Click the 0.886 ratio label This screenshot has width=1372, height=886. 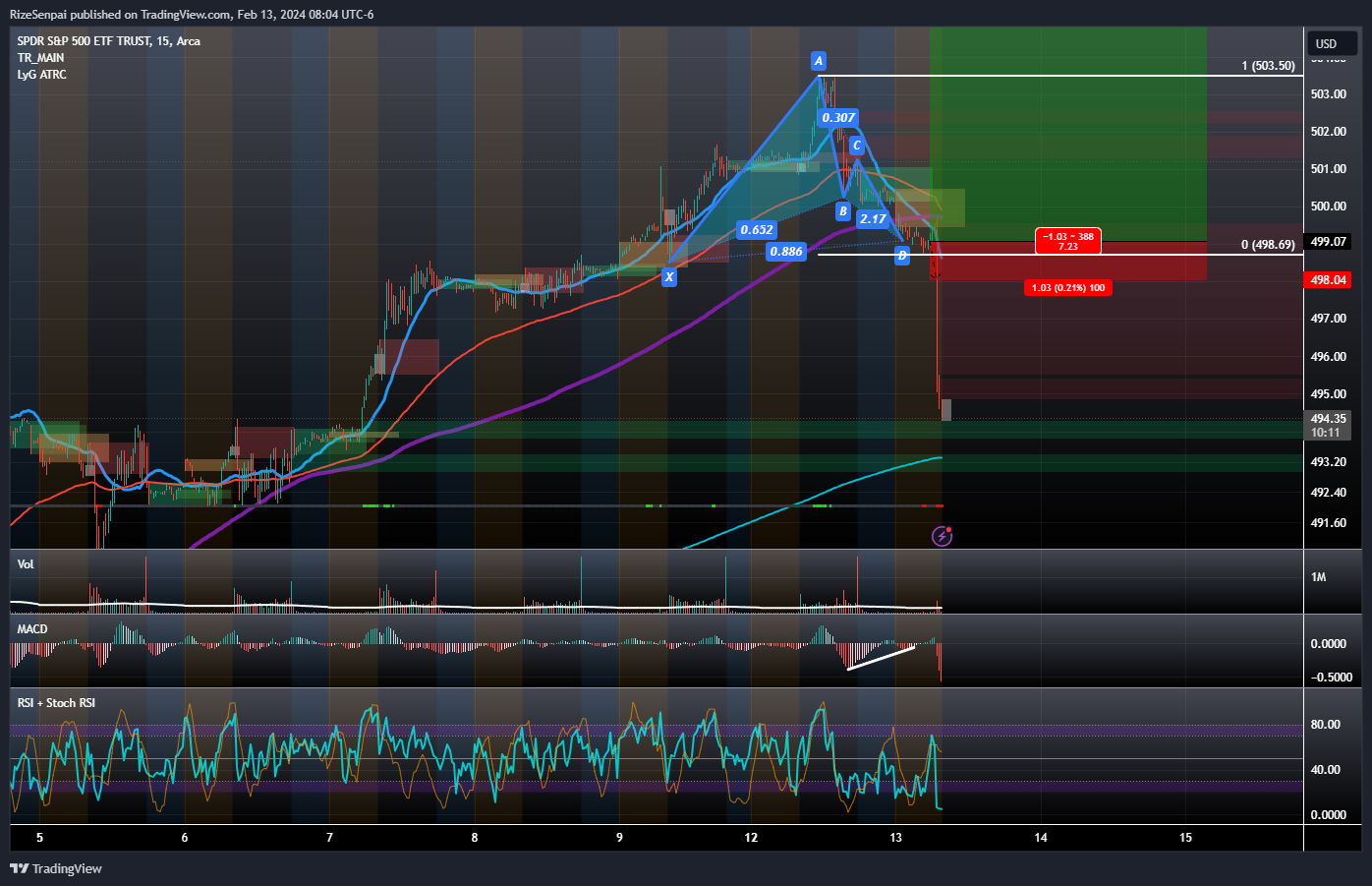coord(786,252)
